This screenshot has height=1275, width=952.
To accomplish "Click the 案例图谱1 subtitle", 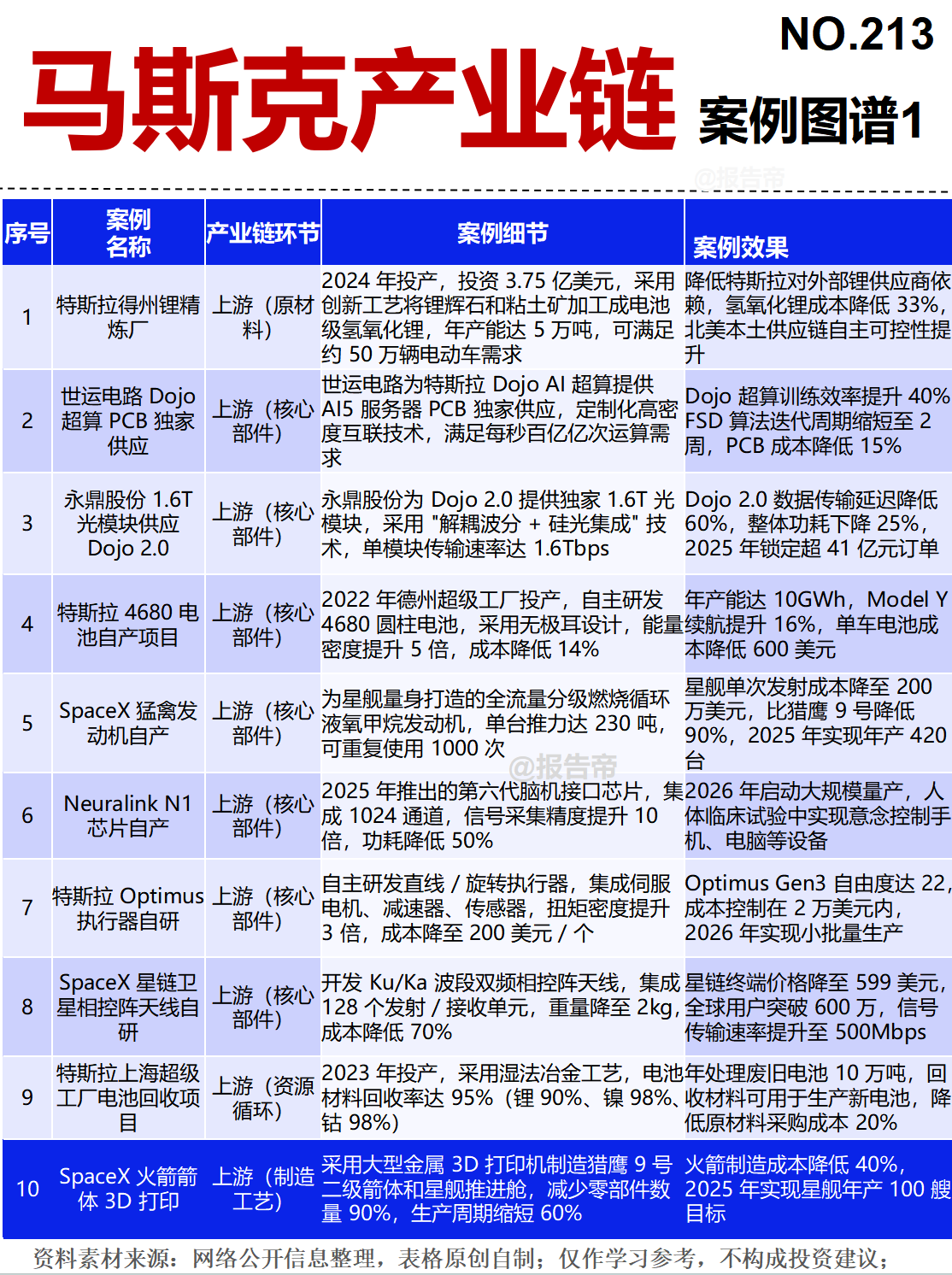I will [x=811, y=120].
